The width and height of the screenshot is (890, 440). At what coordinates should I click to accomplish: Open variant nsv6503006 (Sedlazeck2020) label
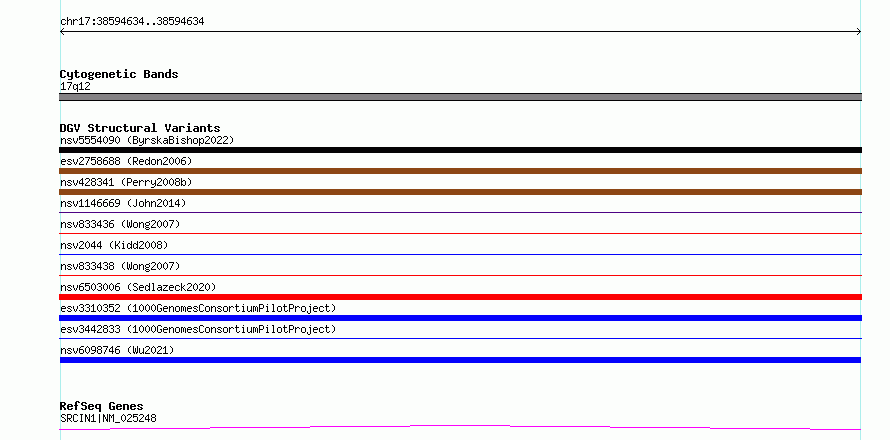click(x=138, y=287)
